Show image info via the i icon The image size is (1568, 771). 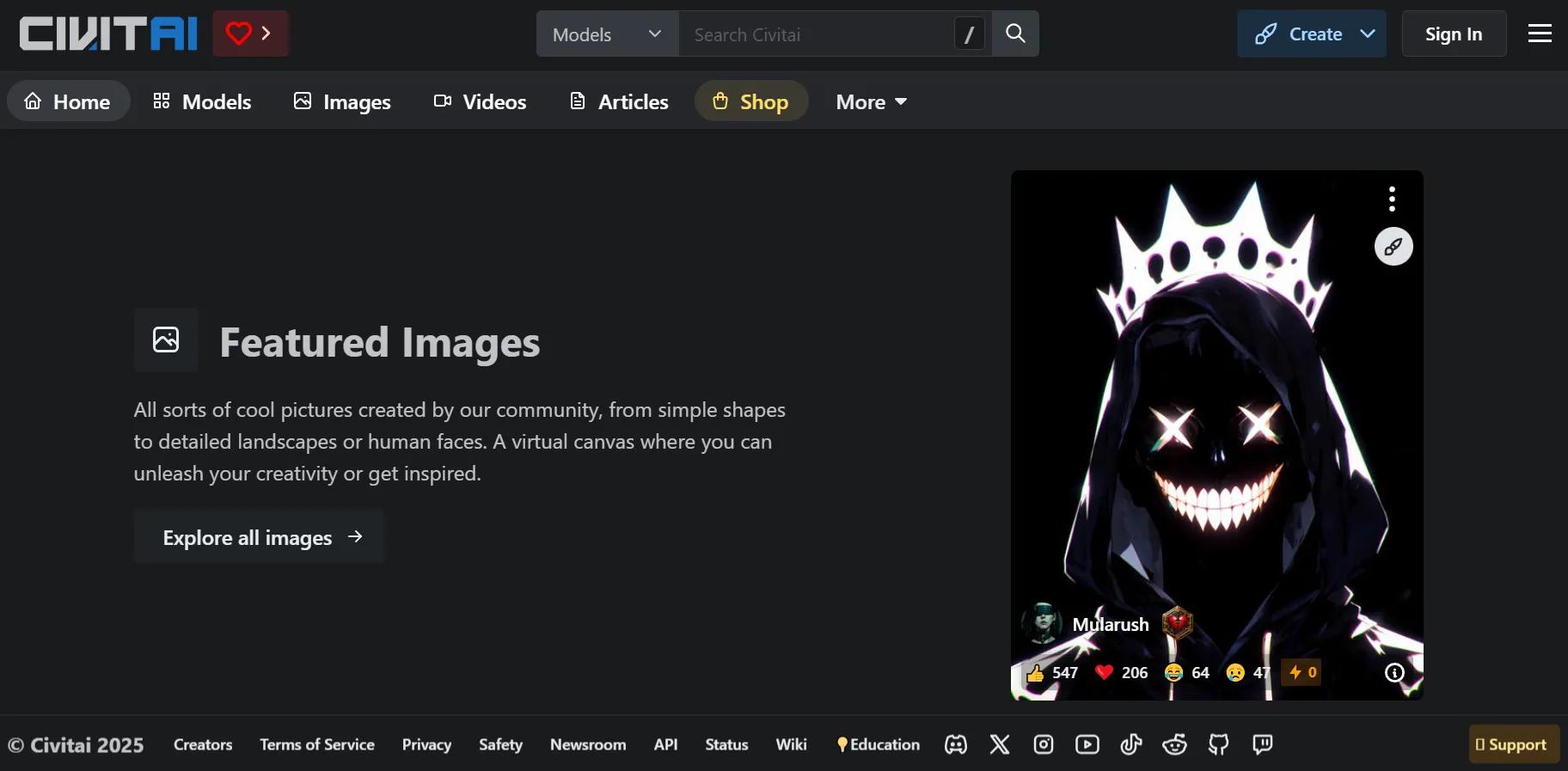1394,673
